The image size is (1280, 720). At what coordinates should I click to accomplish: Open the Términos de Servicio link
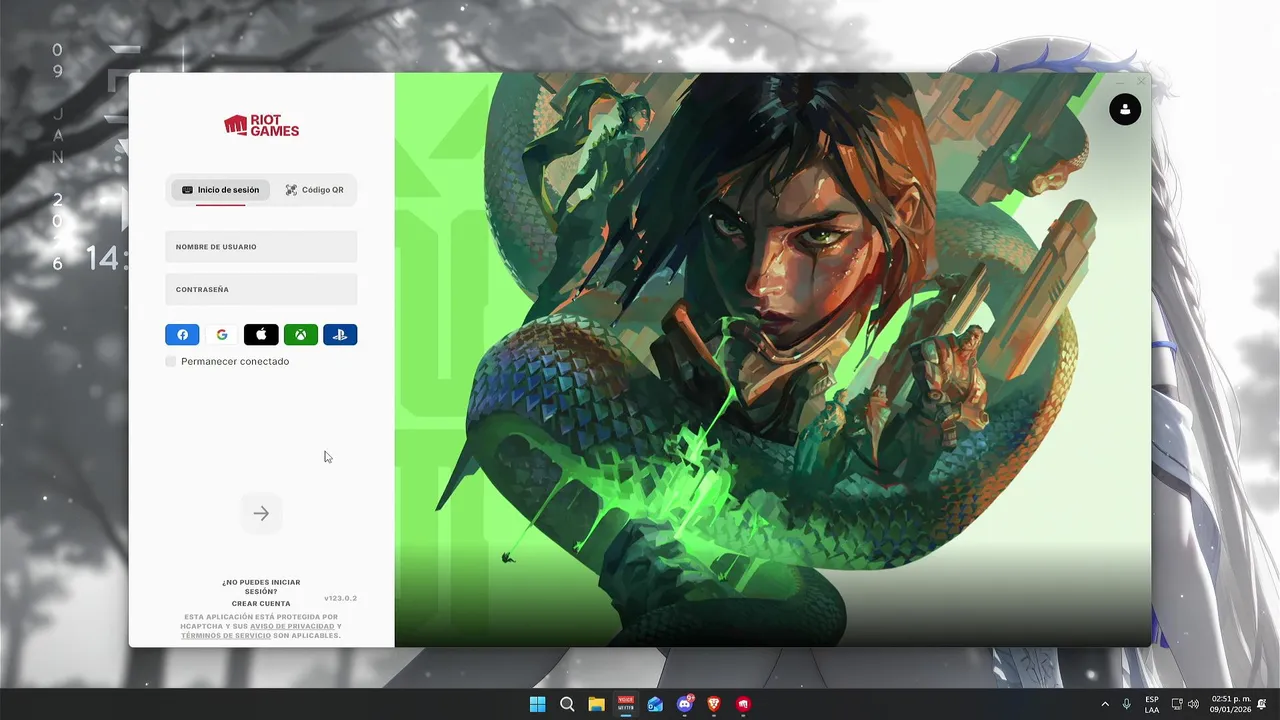[226, 636]
